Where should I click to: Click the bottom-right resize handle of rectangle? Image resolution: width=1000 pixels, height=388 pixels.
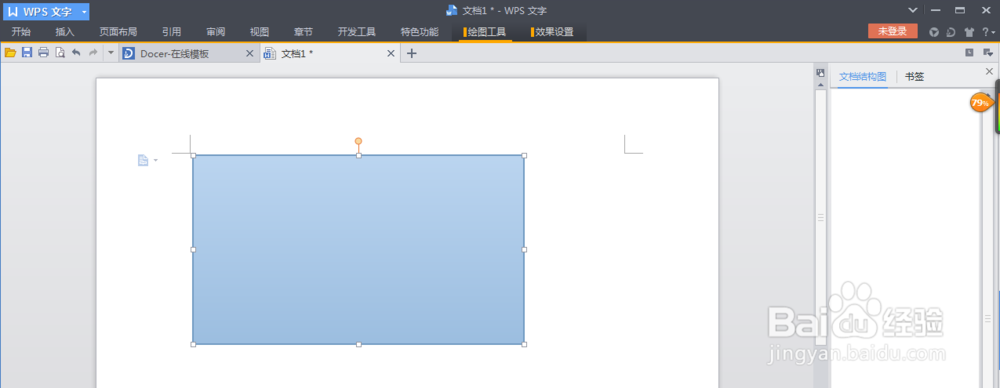click(x=524, y=344)
